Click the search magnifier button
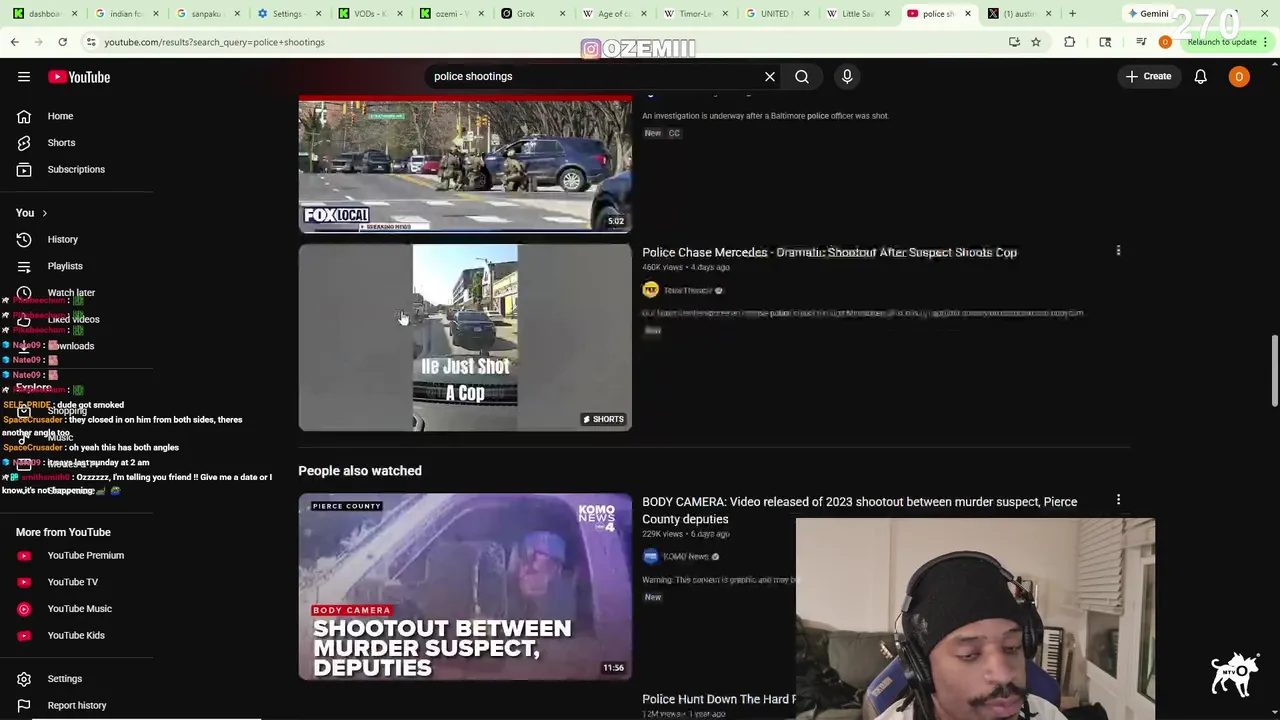Image resolution: width=1280 pixels, height=720 pixels. (x=802, y=77)
